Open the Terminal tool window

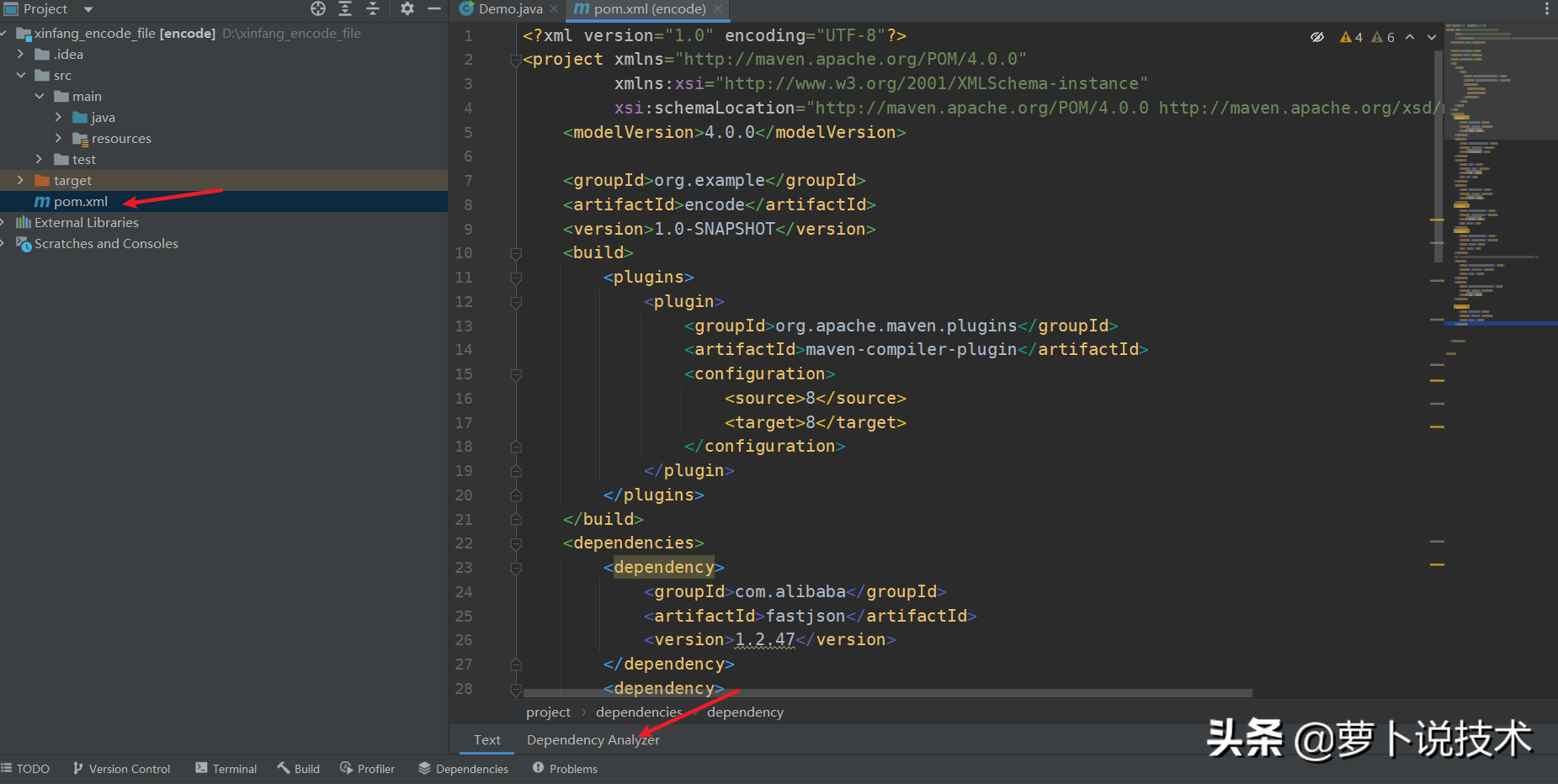tap(226, 769)
